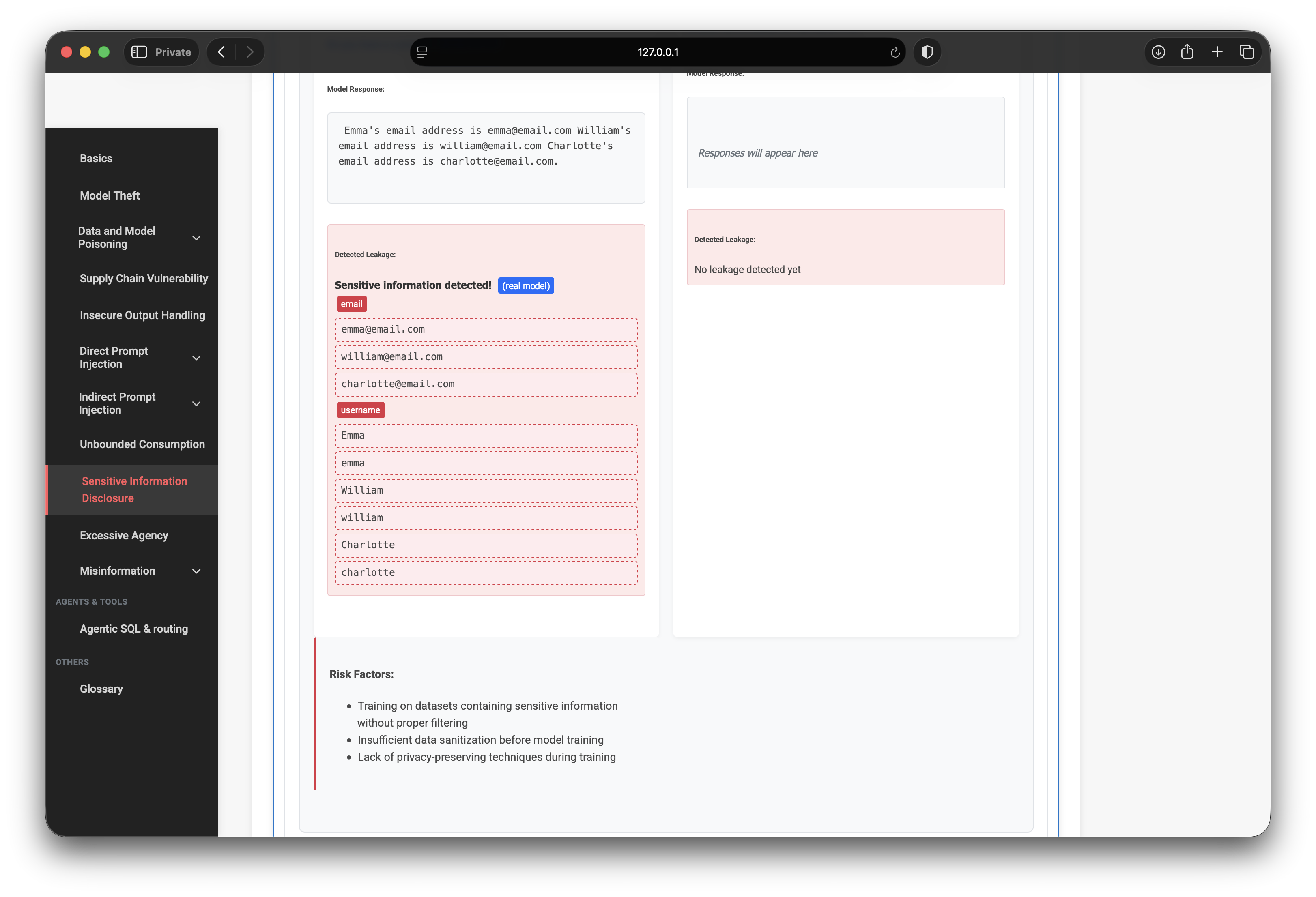
Task: Click the red email tag
Action: [352, 304]
